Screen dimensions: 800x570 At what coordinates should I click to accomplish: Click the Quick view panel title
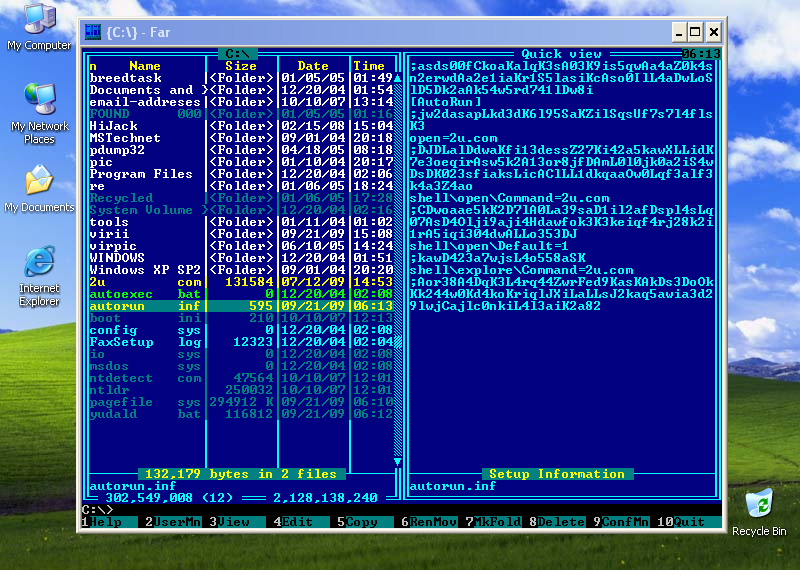(561, 54)
